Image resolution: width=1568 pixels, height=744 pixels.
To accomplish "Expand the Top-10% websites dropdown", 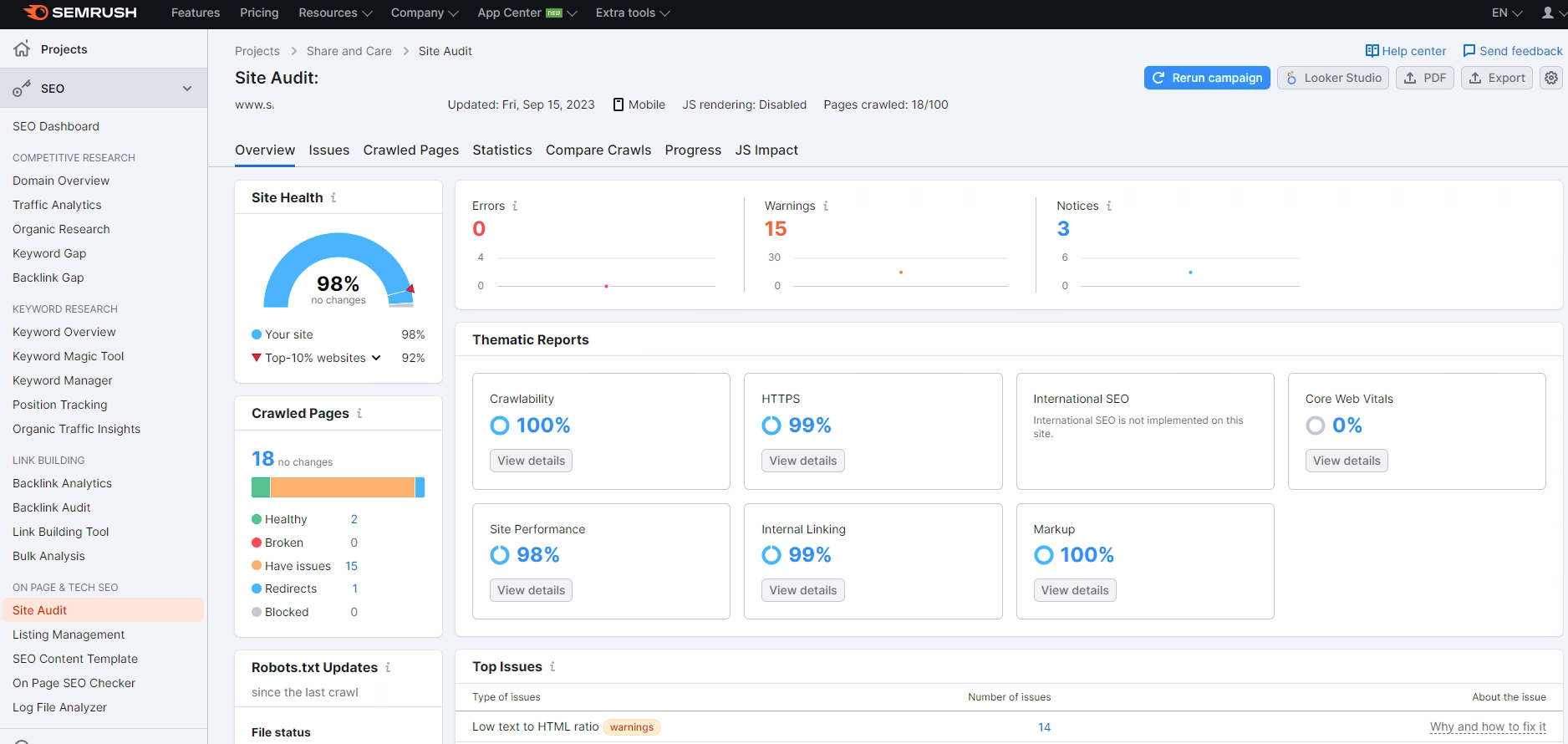I will (x=376, y=358).
